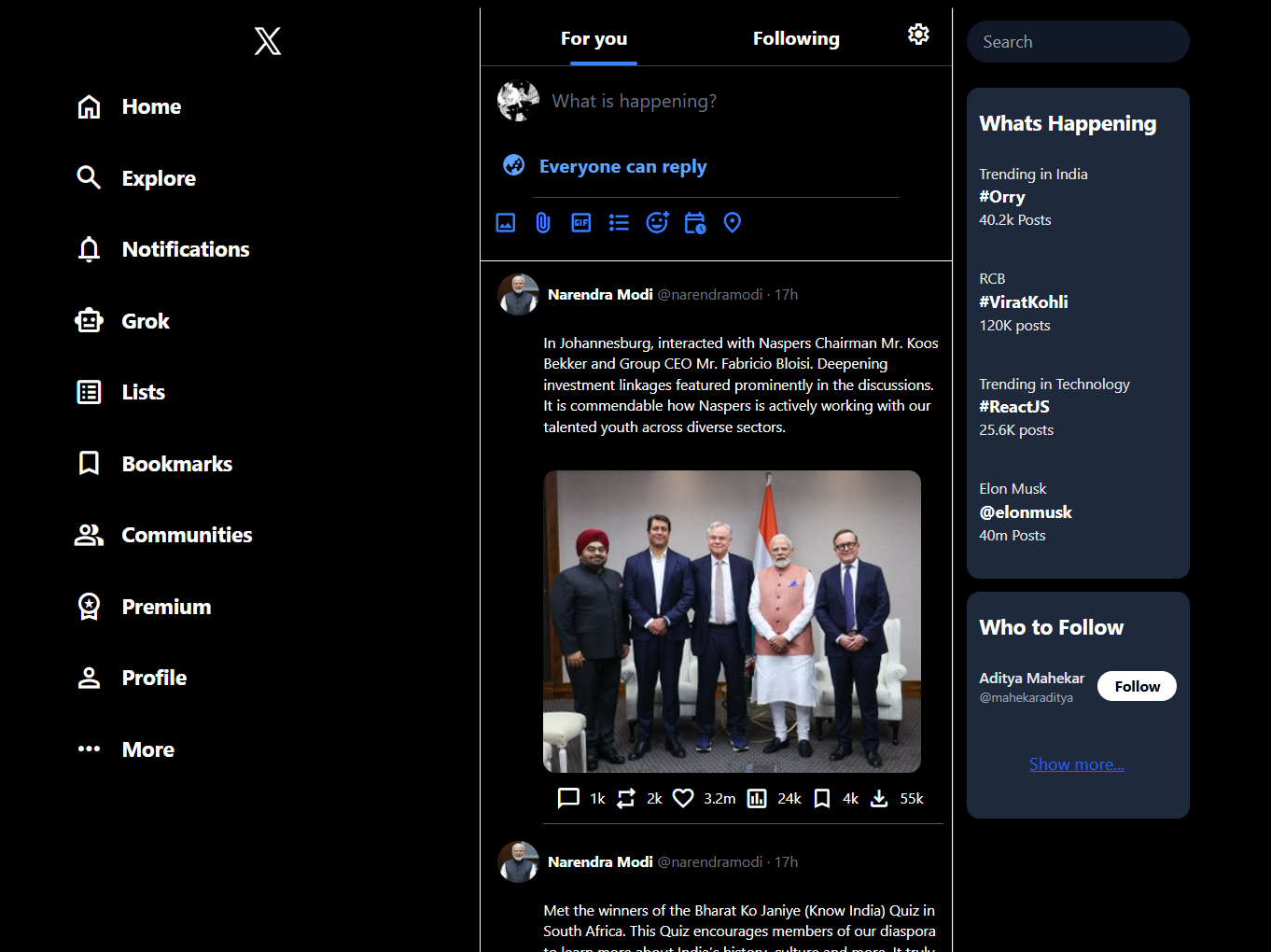Click your avatar in the composer
1271x952 pixels.
518,101
